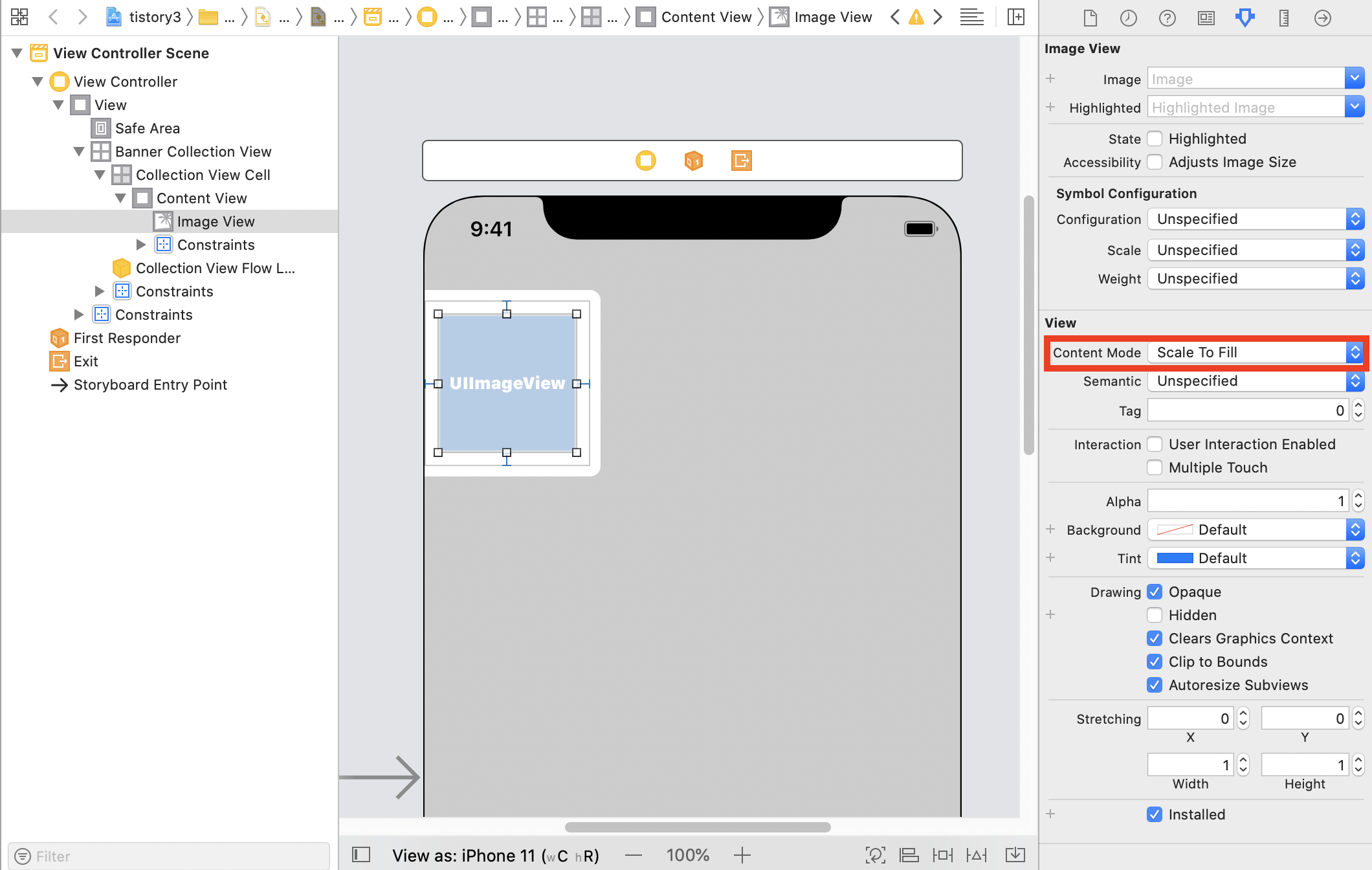
Task: Open the Connections inspector arrow icon
Action: click(1323, 17)
